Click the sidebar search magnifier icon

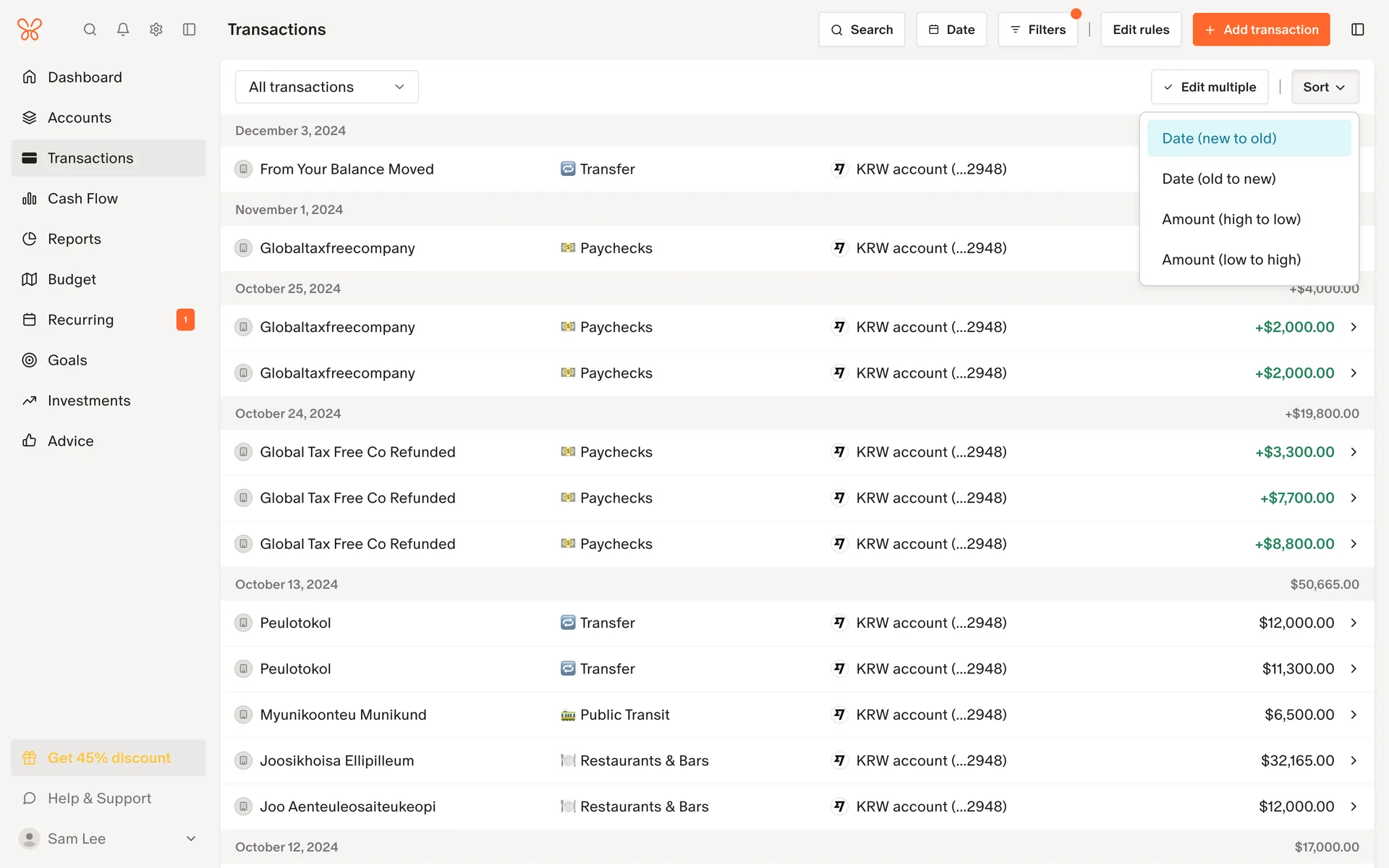pyautogui.click(x=90, y=30)
